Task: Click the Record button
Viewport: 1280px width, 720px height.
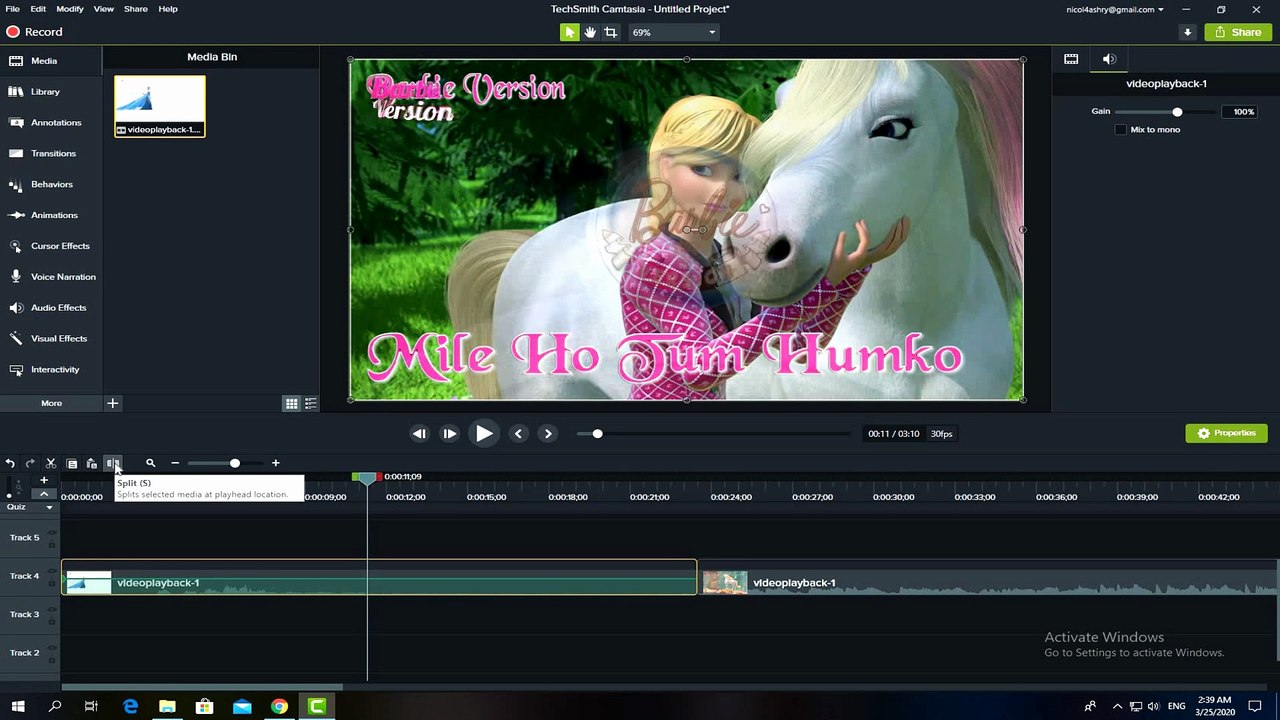Action: coord(34,32)
